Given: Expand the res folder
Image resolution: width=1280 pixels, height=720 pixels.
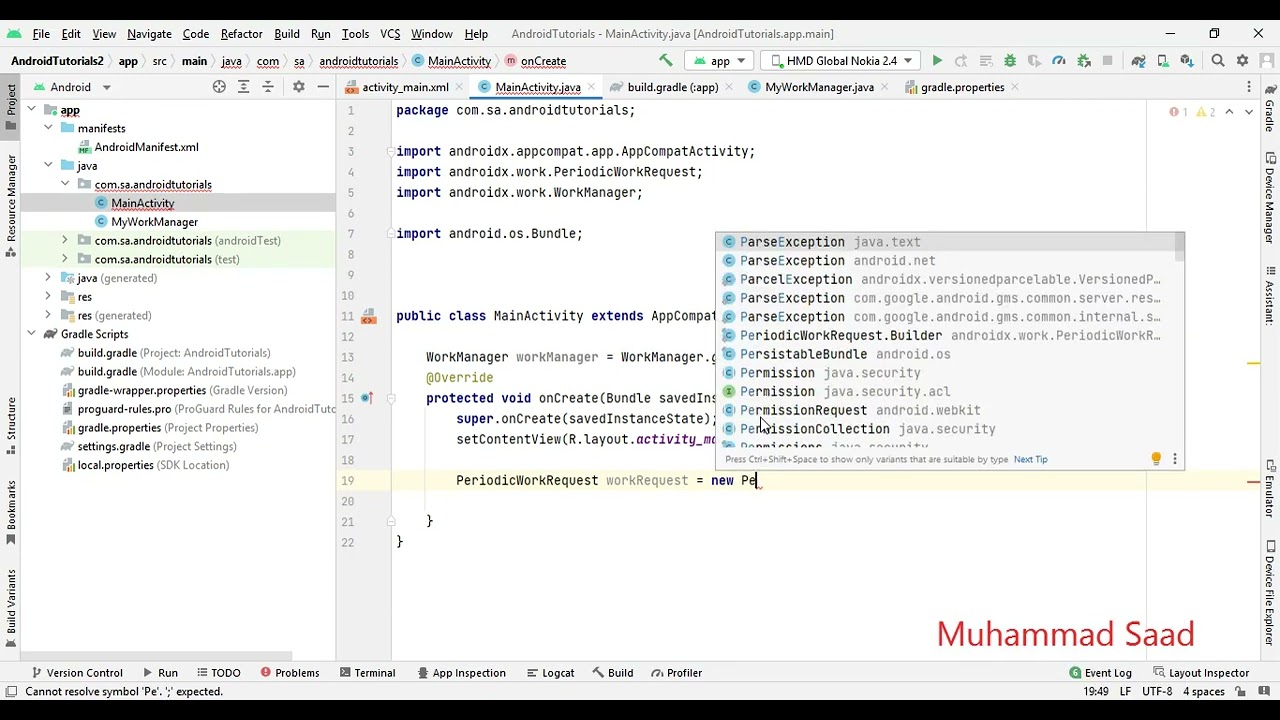Looking at the screenshot, I should tap(48, 296).
